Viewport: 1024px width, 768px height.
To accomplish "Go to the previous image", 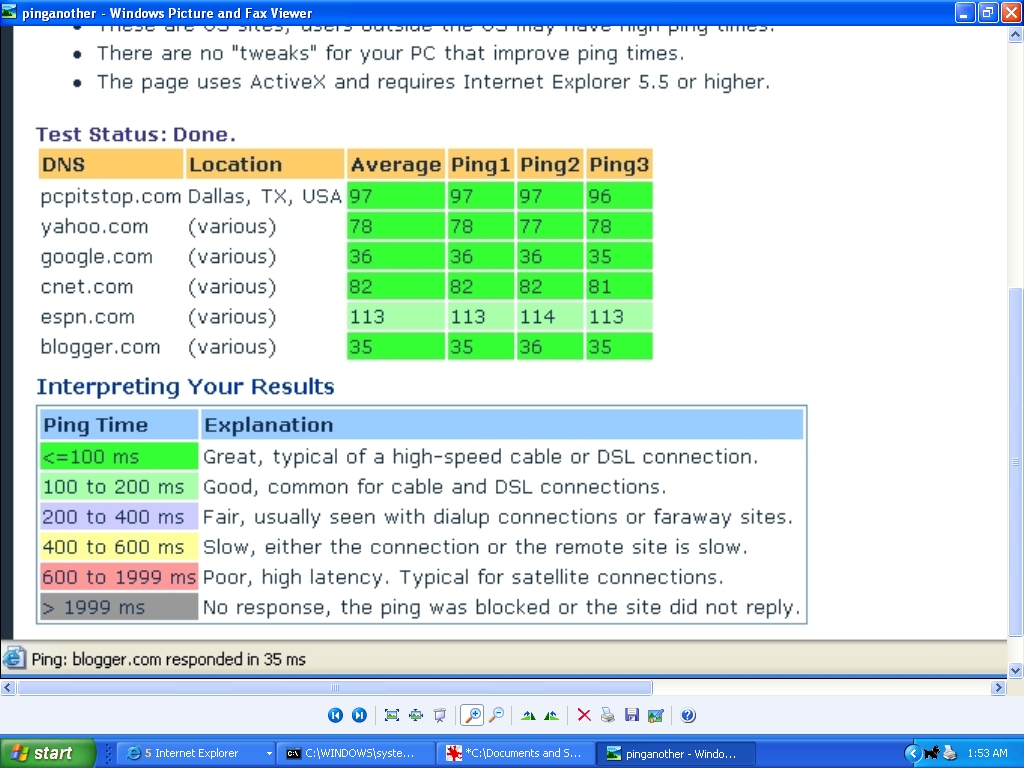I will pyautogui.click(x=335, y=715).
